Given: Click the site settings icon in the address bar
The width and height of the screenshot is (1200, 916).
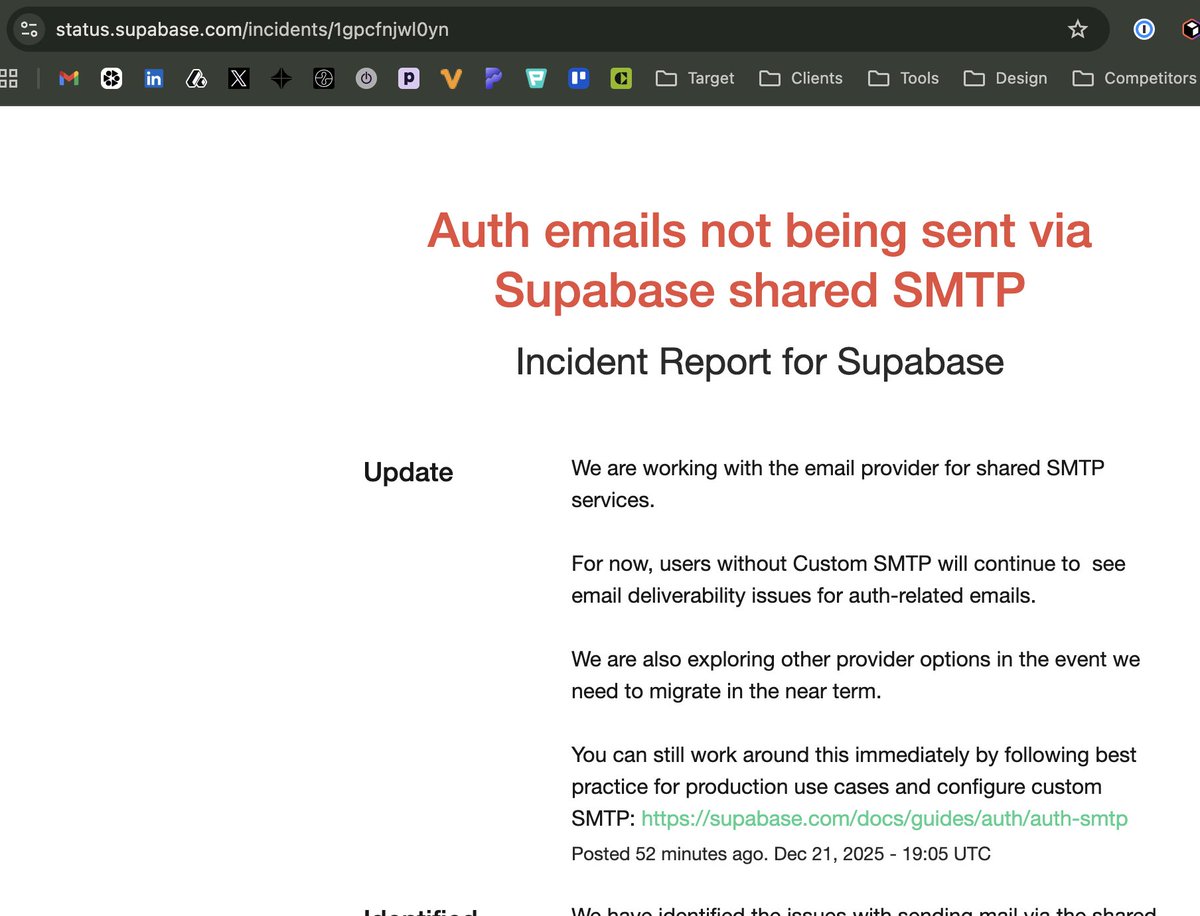Looking at the screenshot, I should [x=28, y=29].
